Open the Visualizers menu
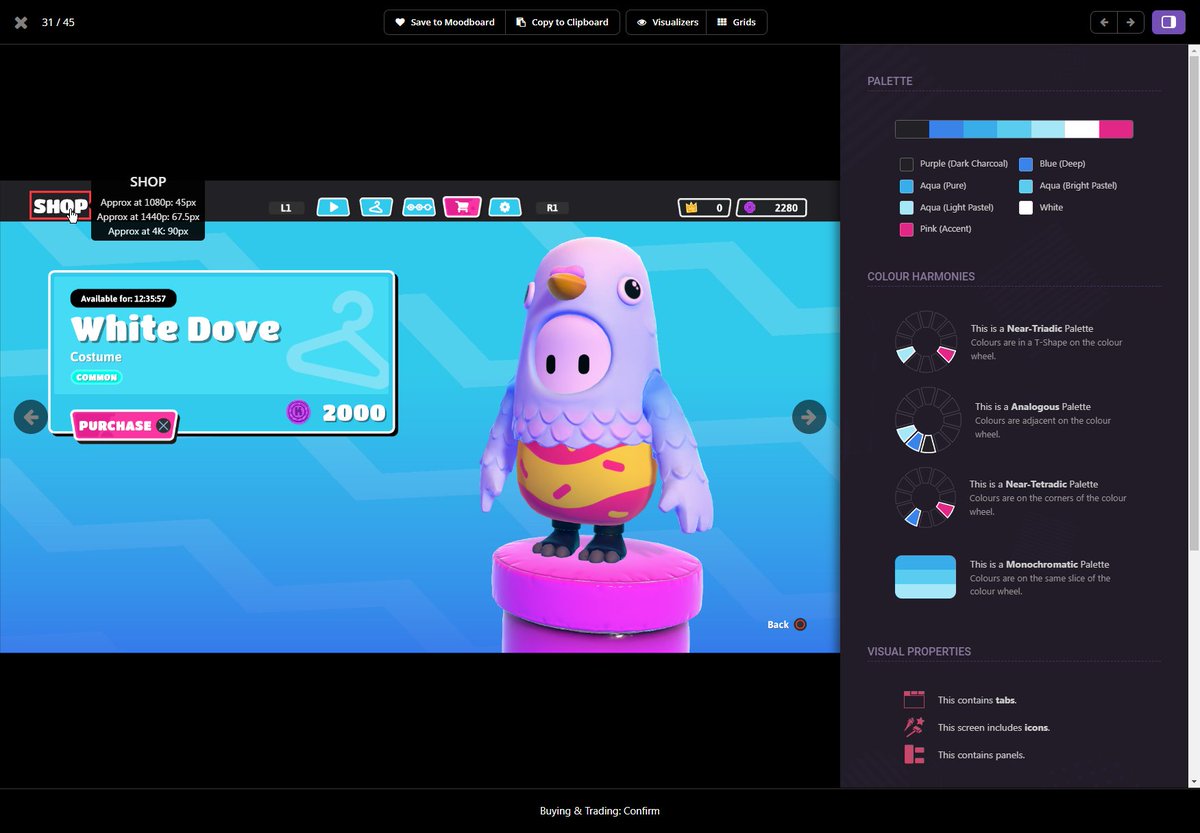Image resolution: width=1200 pixels, height=833 pixels. (667, 22)
